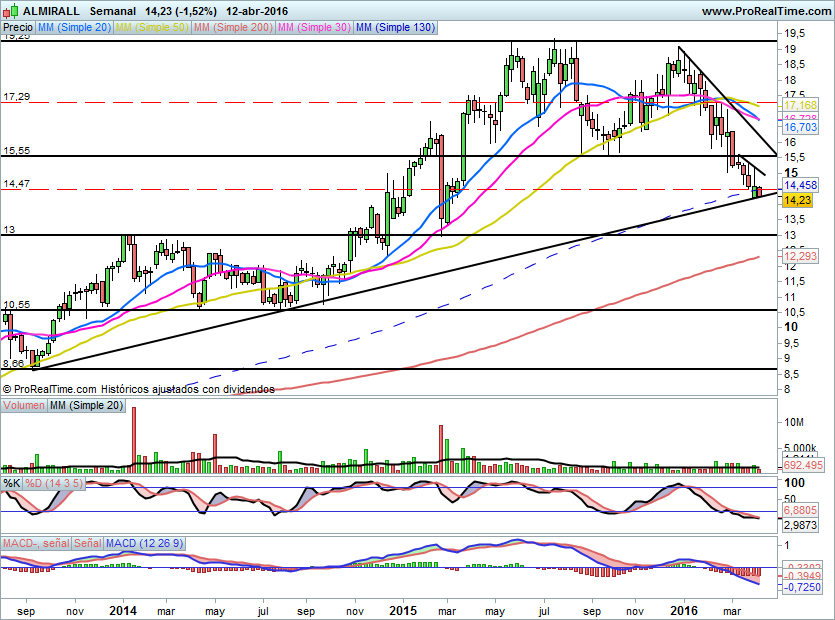The image size is (835, 620).
Task: Select the MM (Simple 200) red label
Action: 233,27
